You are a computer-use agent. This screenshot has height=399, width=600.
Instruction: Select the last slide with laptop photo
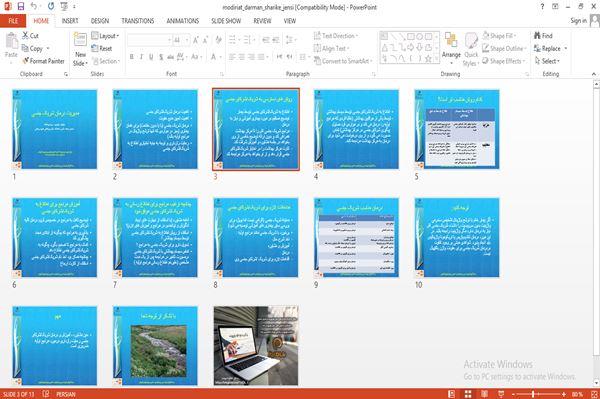pos(256,346)
